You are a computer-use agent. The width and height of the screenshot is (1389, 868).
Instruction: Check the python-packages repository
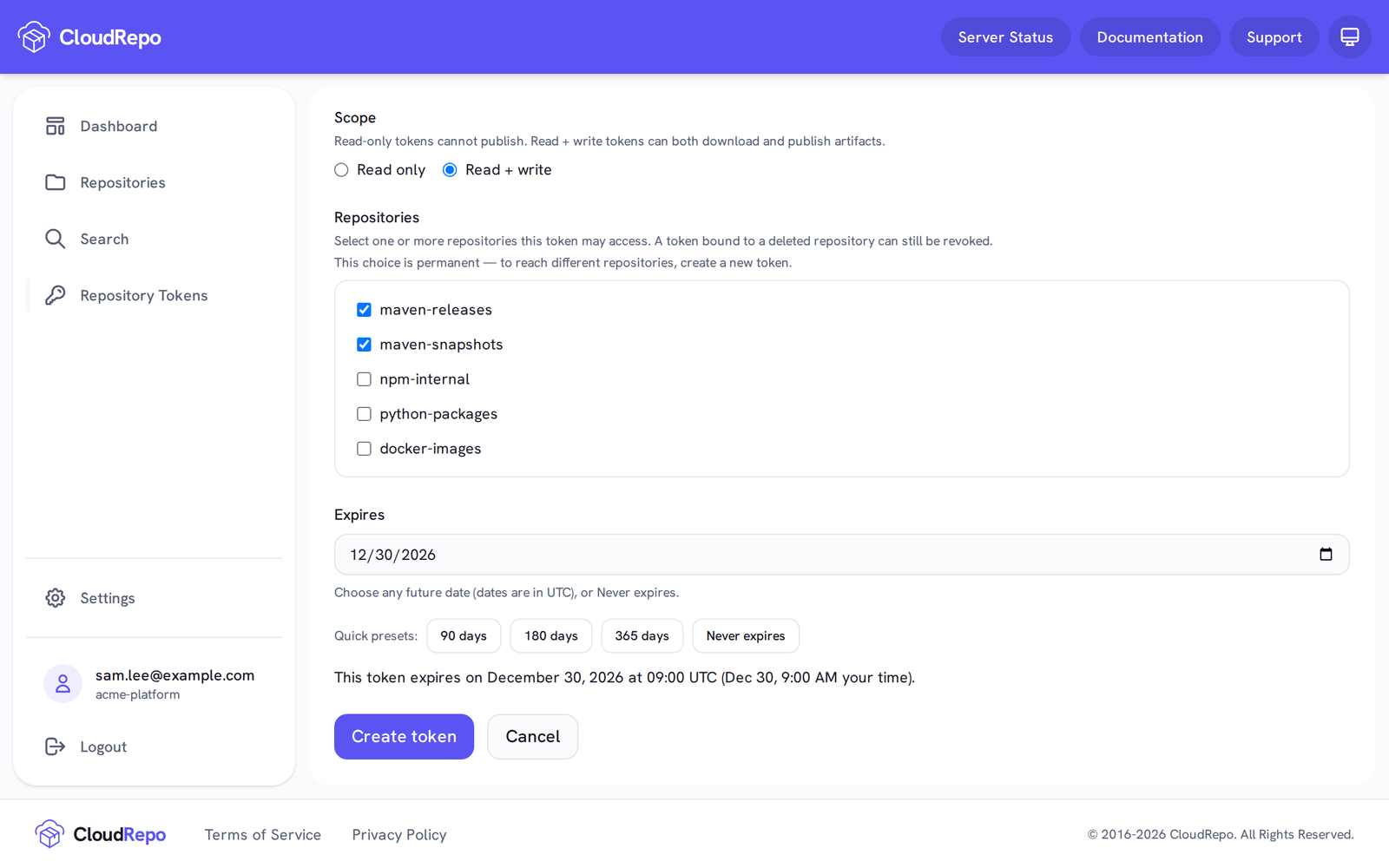click(364, 414)
